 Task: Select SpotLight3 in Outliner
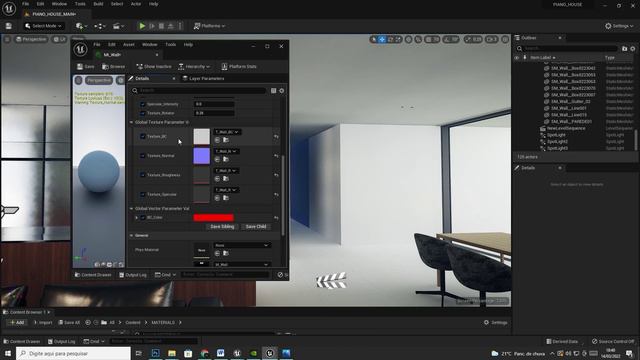tap(557, 148)
